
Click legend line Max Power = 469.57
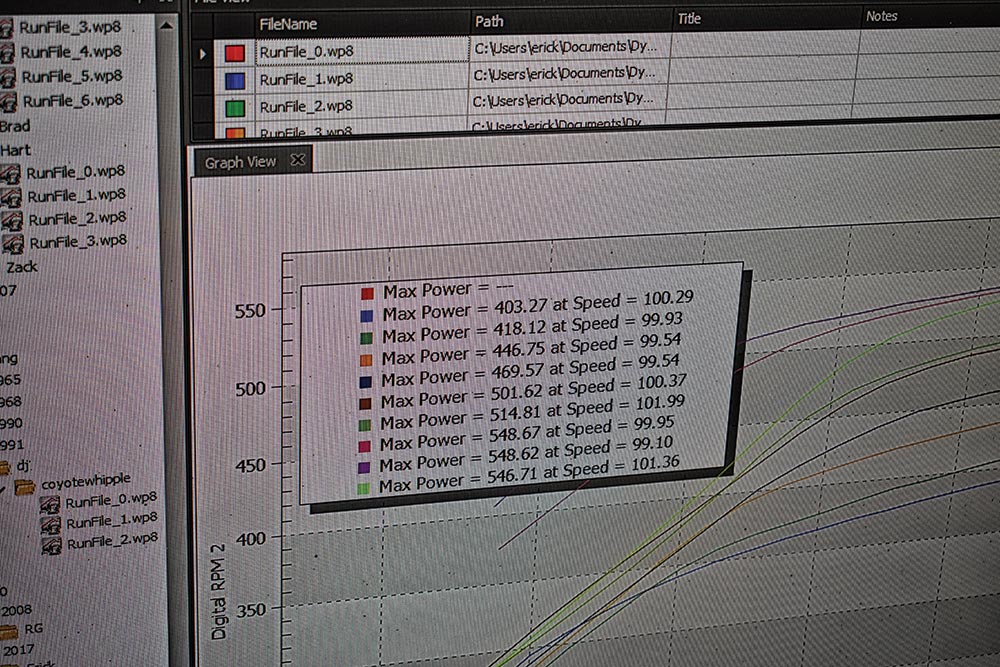pos(530,371)
